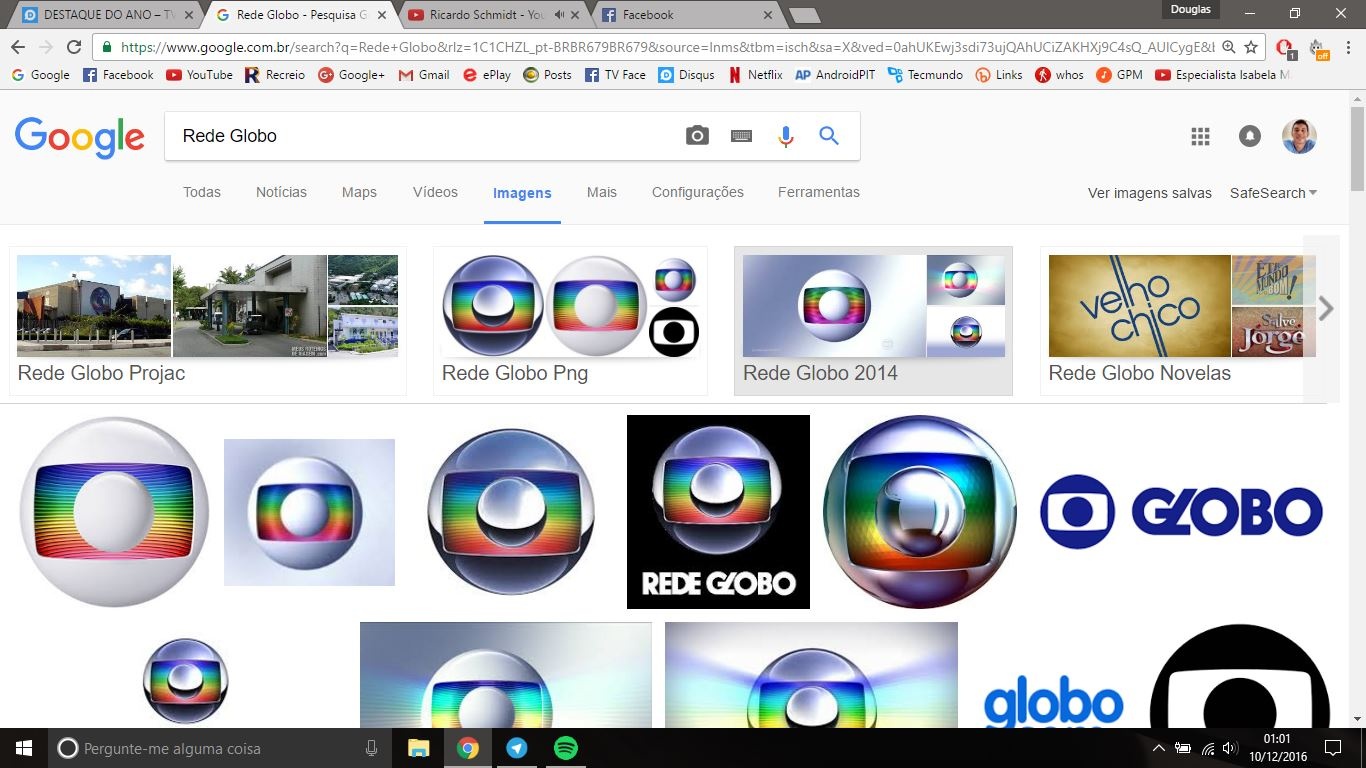Open the Google apps grid
Screen dimensions: 1366x768
(1201, 137)
